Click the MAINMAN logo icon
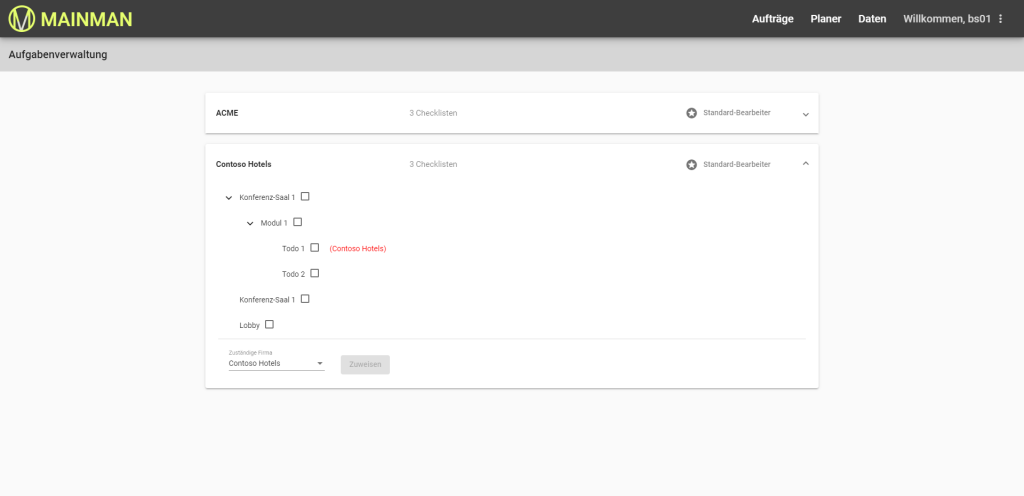This screenshot has height=496, width=1024. (x=21, y=18)
